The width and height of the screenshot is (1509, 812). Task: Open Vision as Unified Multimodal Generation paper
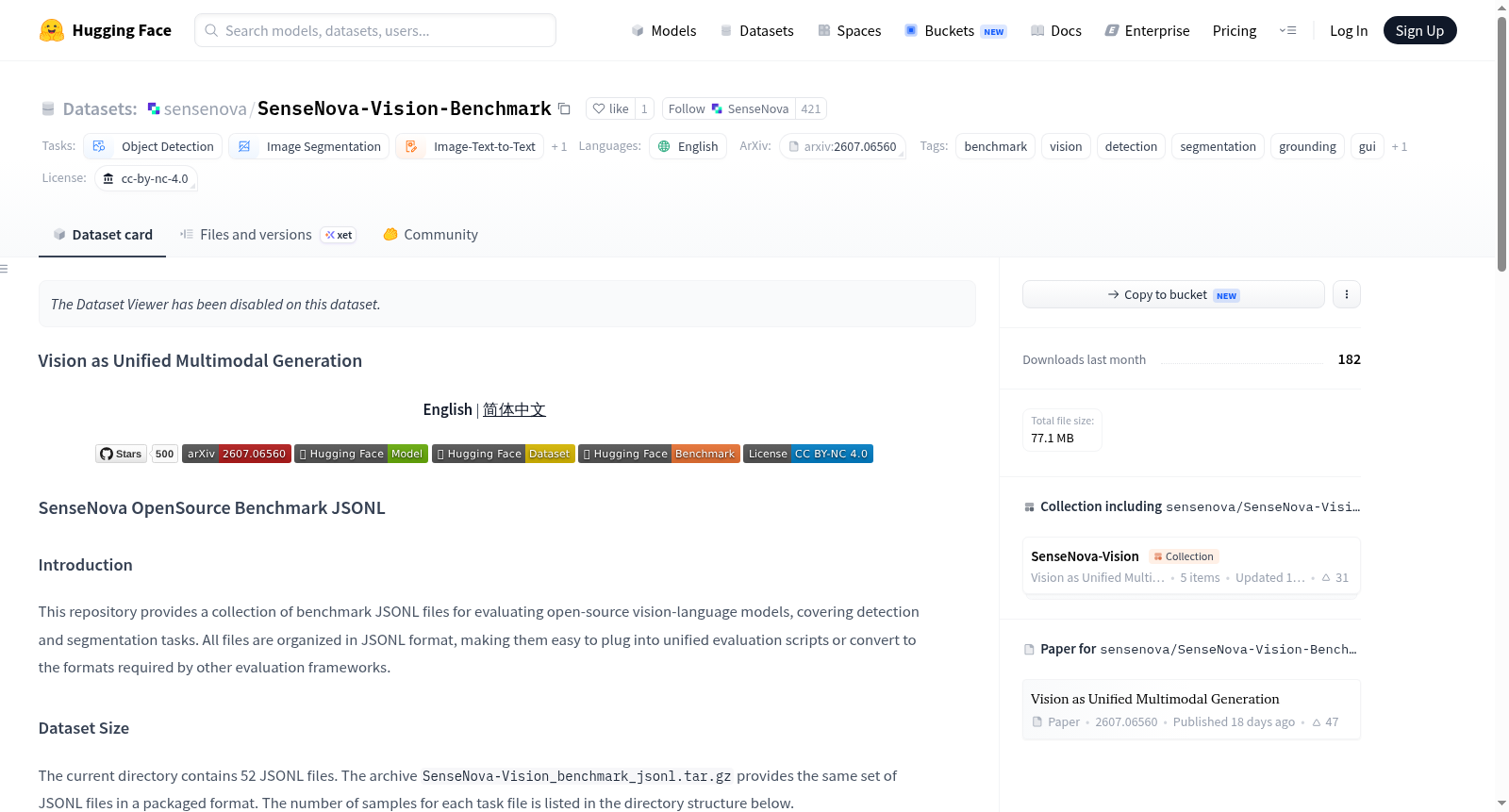click(x=1190, y=709)
